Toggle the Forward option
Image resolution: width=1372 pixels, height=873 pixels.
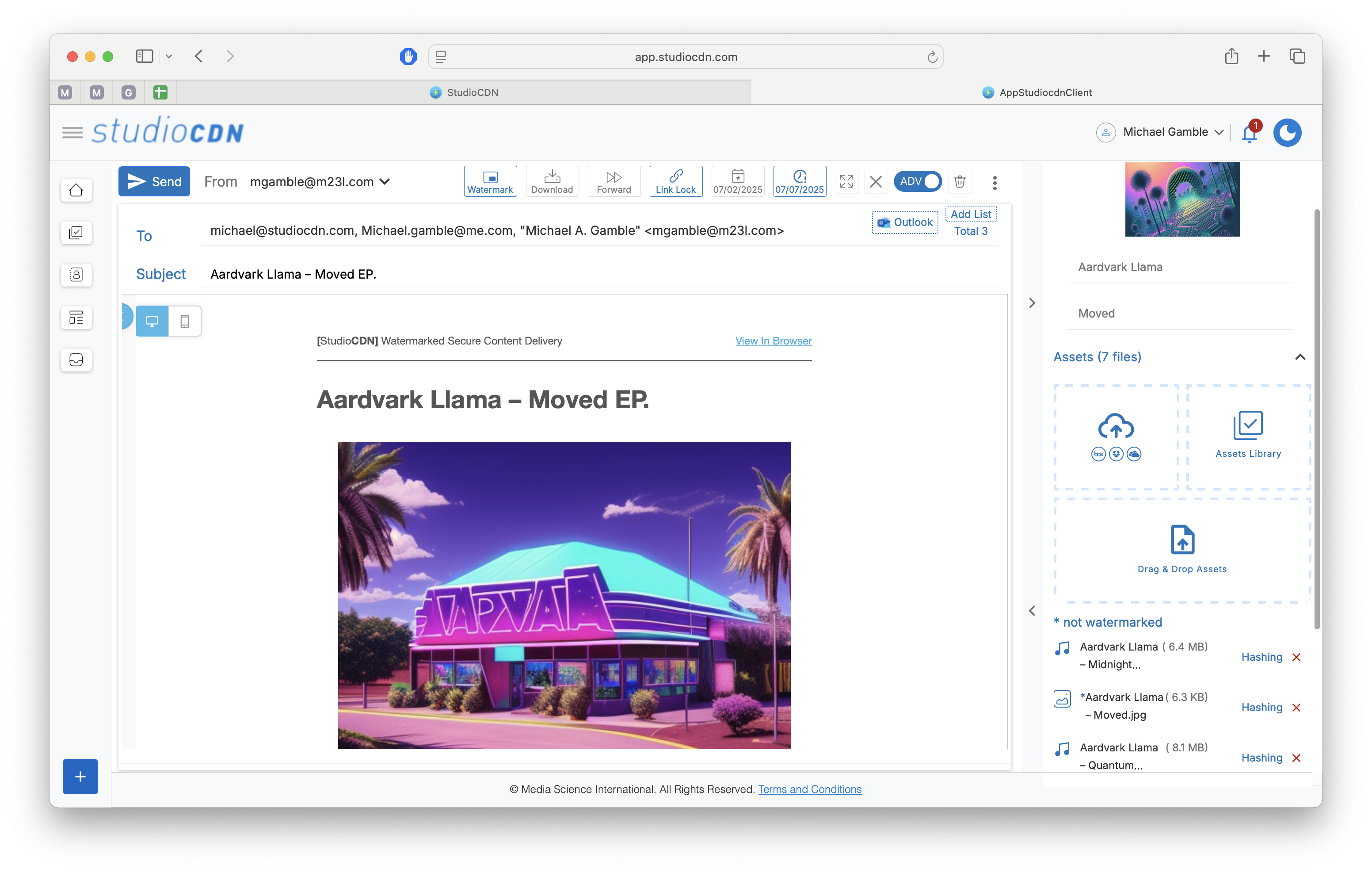click(x=614, y=181)
